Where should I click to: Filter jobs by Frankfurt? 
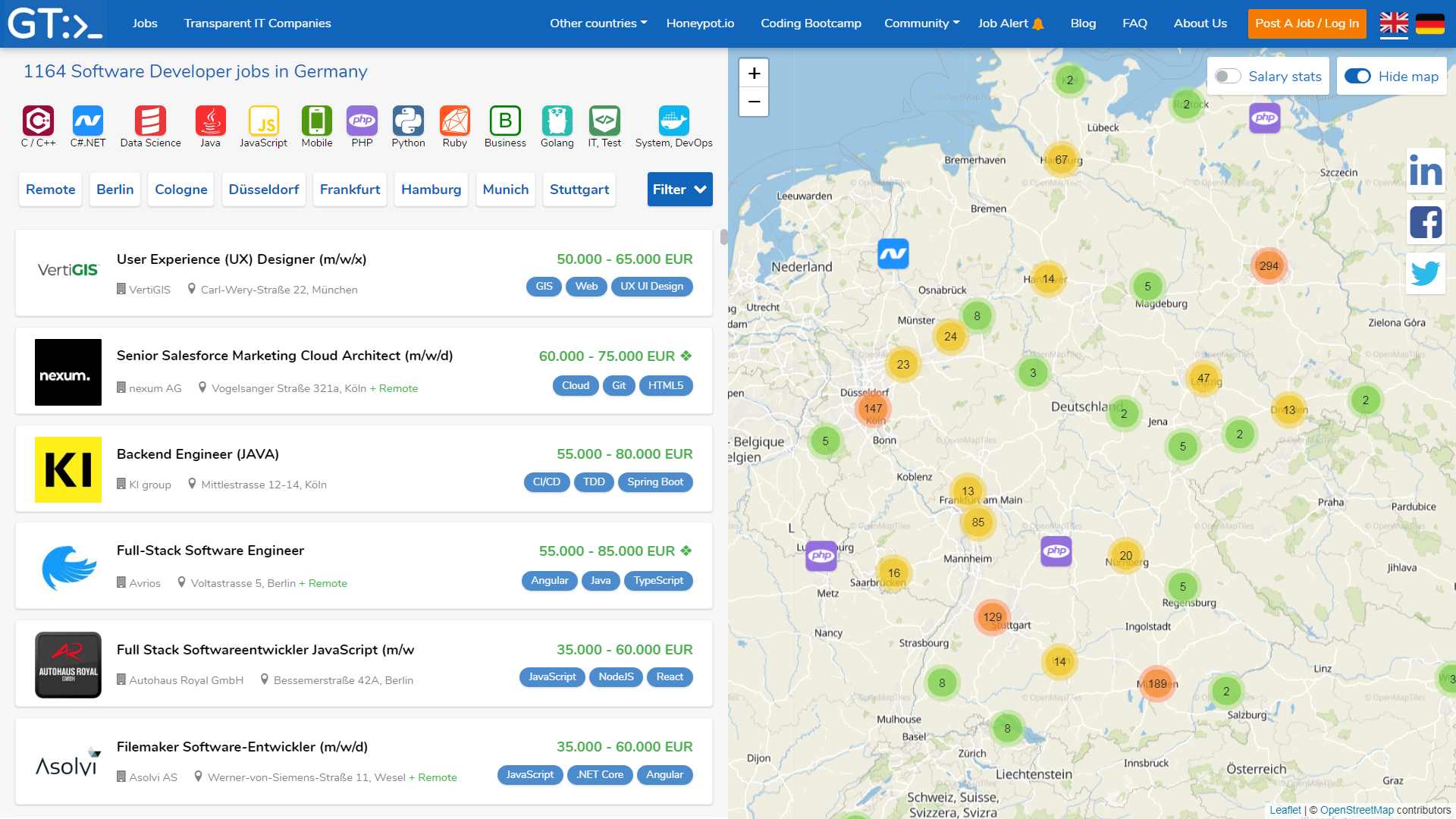point(350,190)
